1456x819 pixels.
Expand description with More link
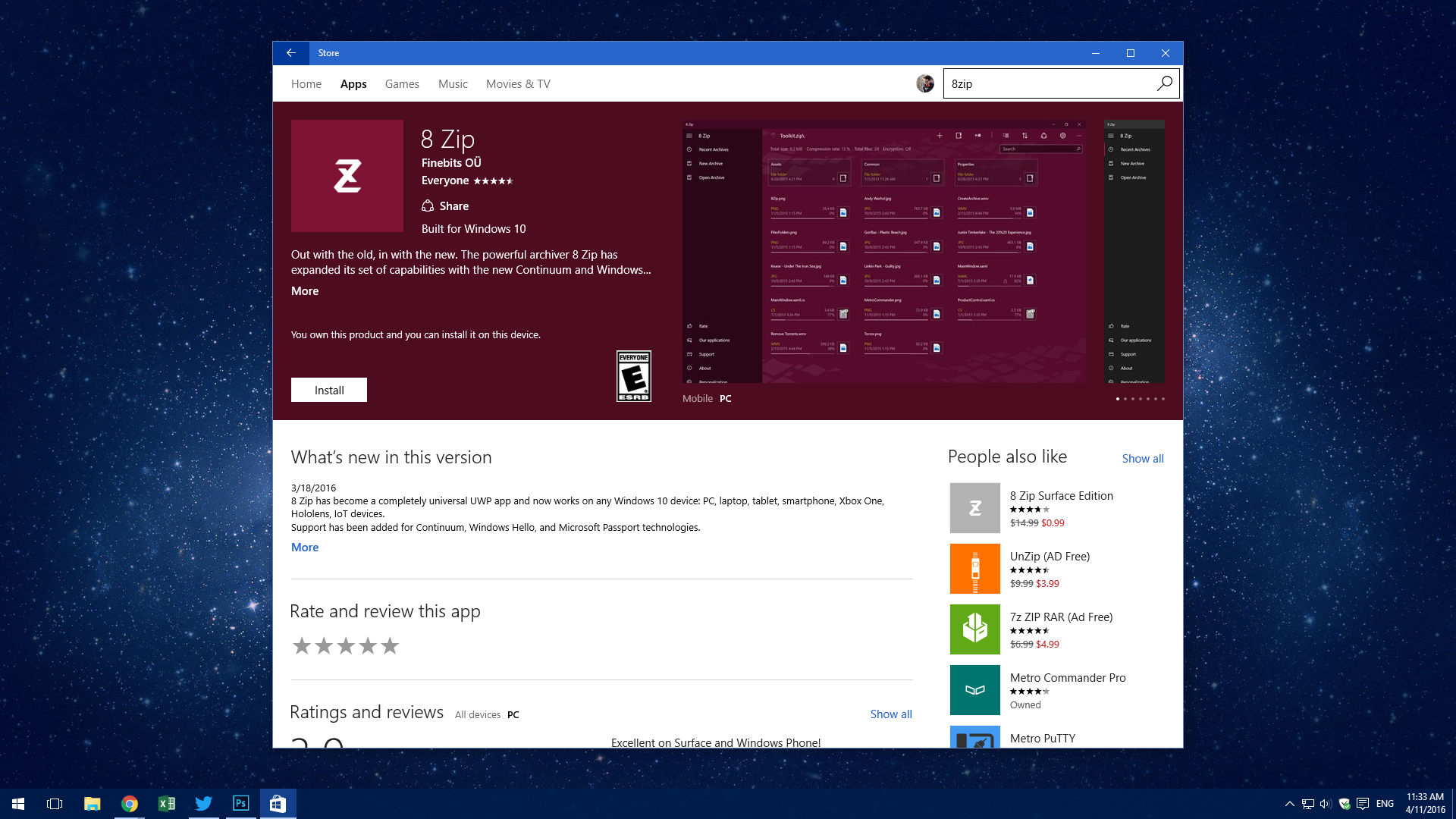[x=305, y=291]
